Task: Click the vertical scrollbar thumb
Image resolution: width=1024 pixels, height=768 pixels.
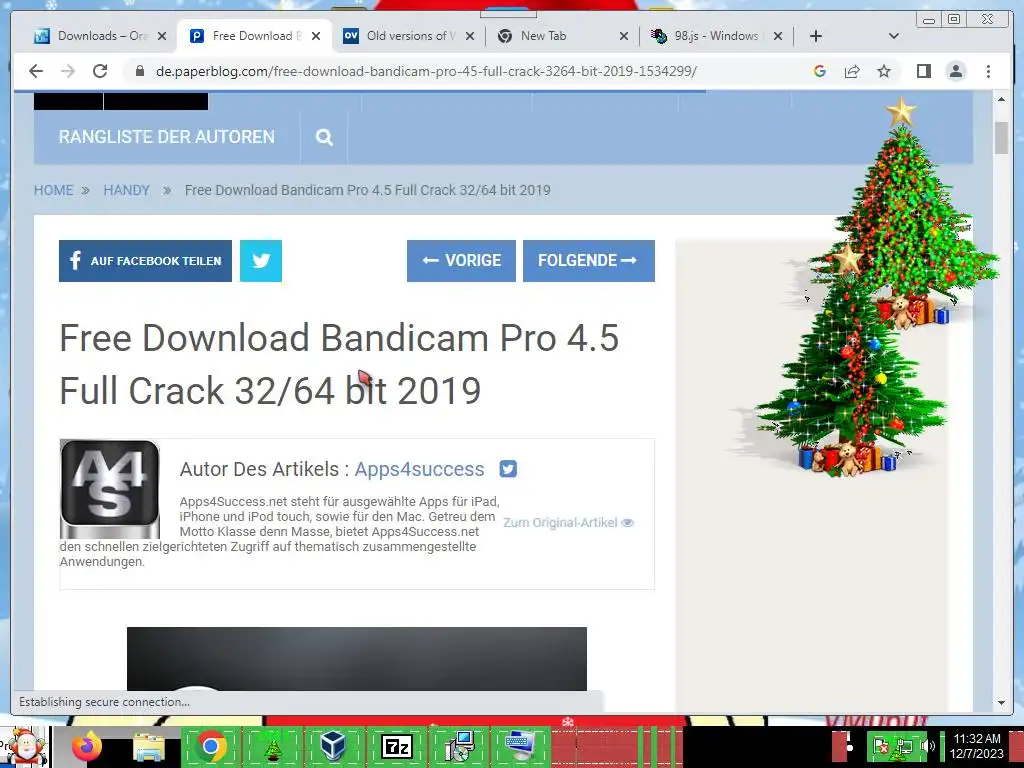Action: tap(1001, 138)
